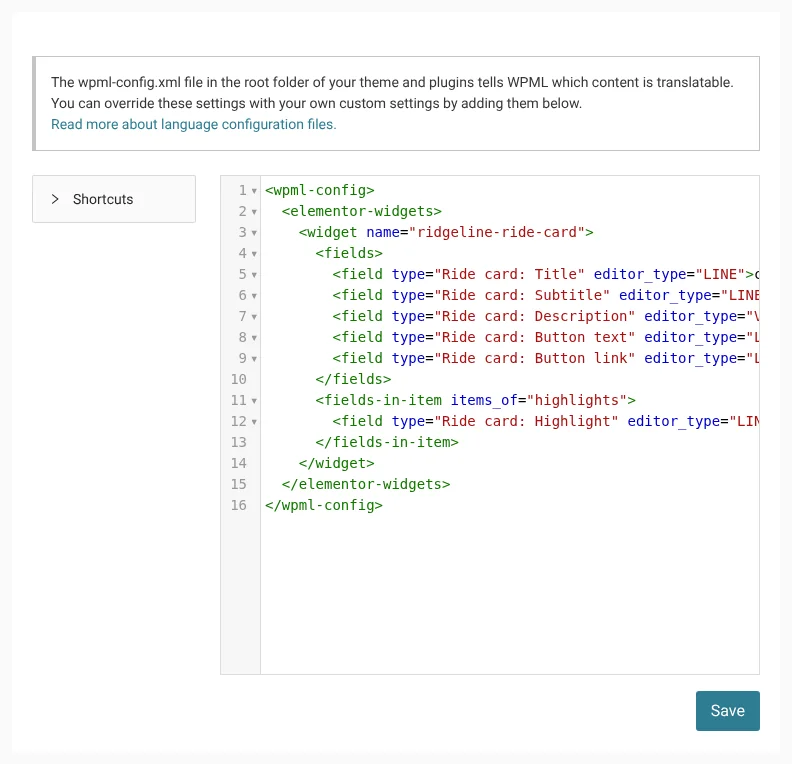Viewport: 792px width, 764px height.
Task: Click line number 10 in gutter
Action: [238, 379]
